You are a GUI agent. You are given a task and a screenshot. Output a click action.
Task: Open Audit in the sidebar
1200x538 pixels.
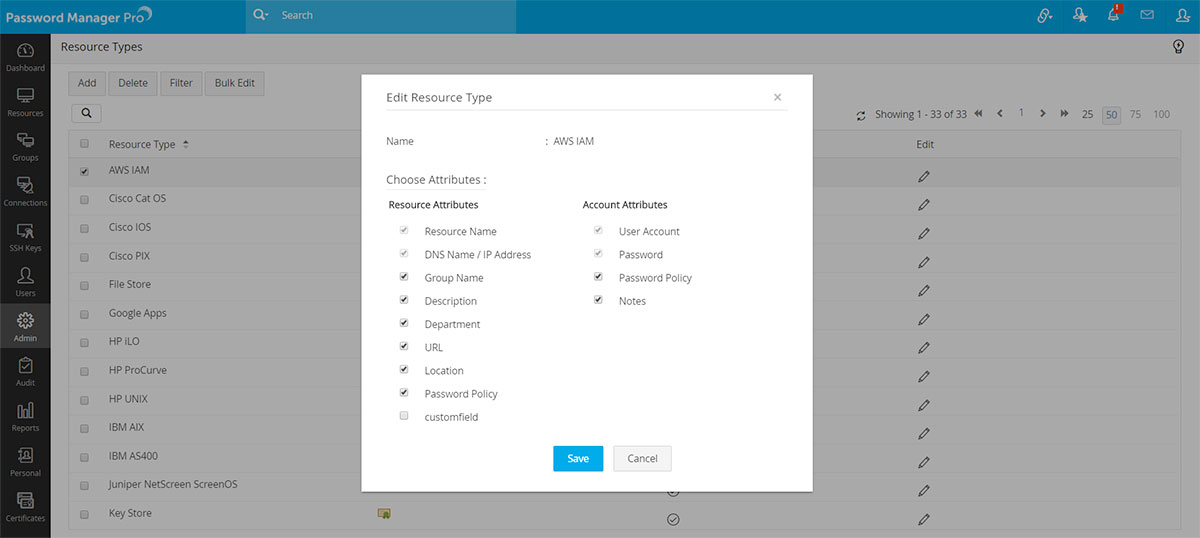[x=25, y=372]
